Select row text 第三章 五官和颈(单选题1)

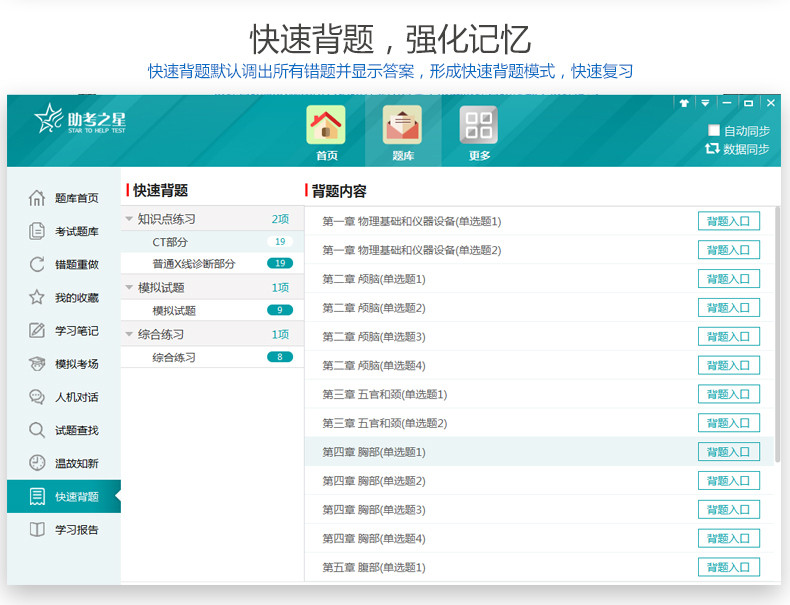pos(384,394)
